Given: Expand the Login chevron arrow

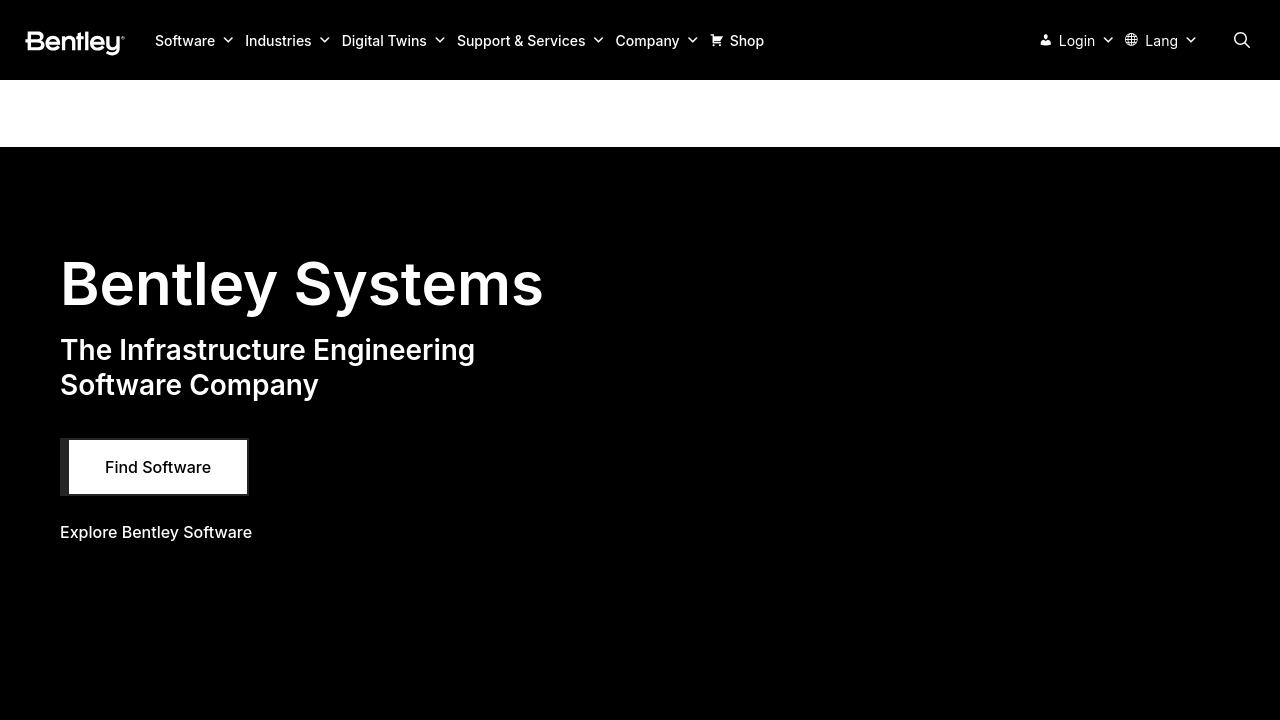Looking at the screenshot, I should coord(1108,41).
